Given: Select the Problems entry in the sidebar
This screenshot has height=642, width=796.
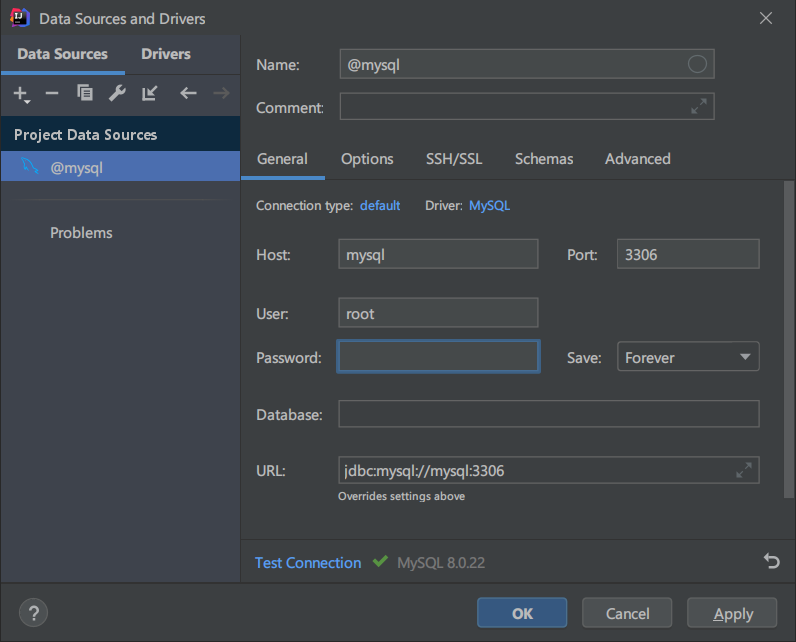Looking at the screenshot, I should pos(81,233).
